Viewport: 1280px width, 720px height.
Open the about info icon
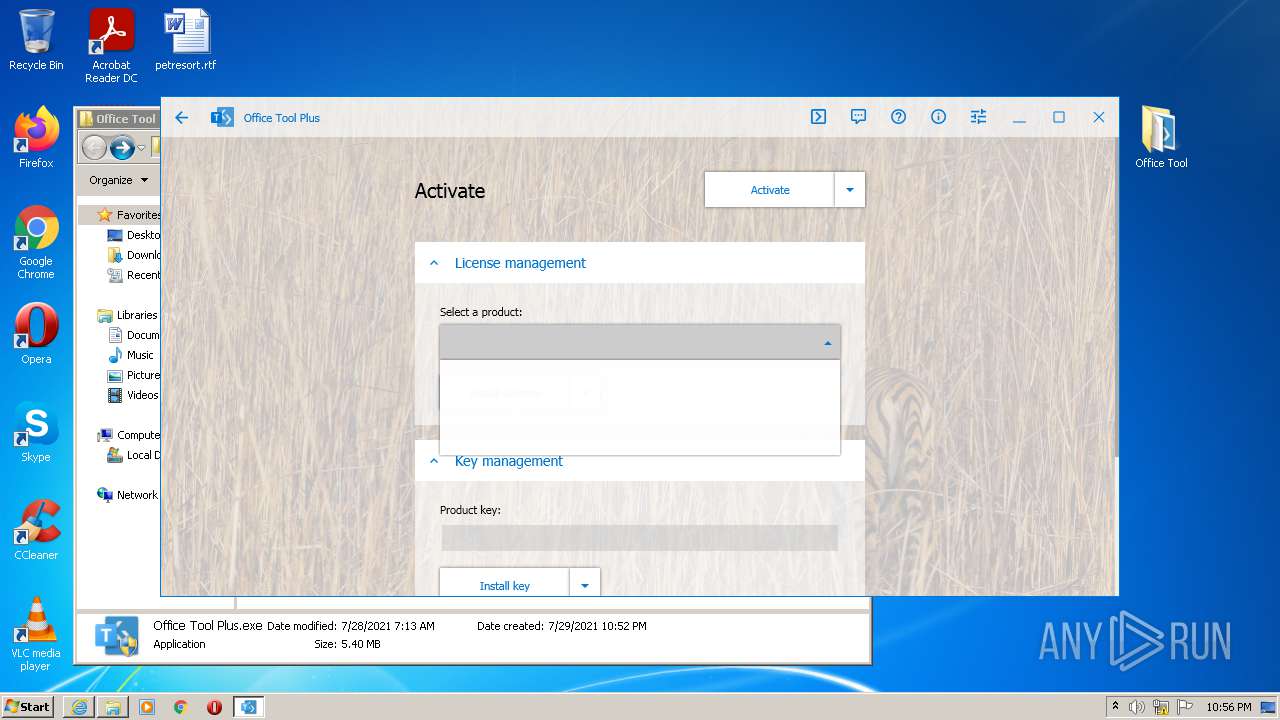coord(938,117)
